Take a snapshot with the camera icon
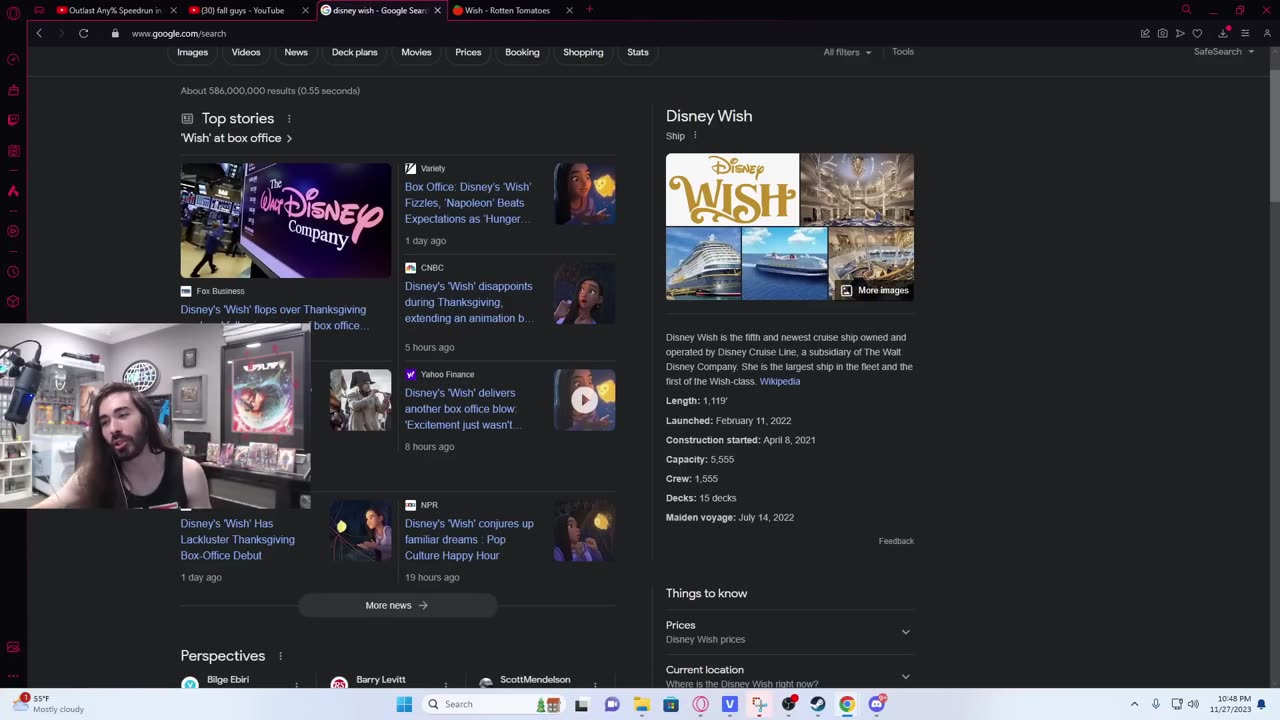 [1162, 33]
